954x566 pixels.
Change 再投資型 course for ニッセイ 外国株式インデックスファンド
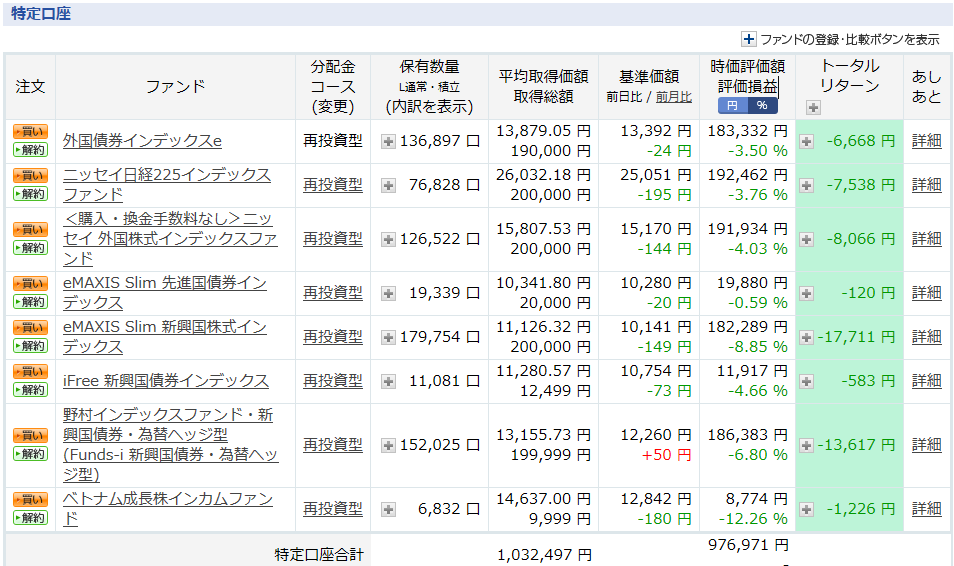click(x=333, y=239)
